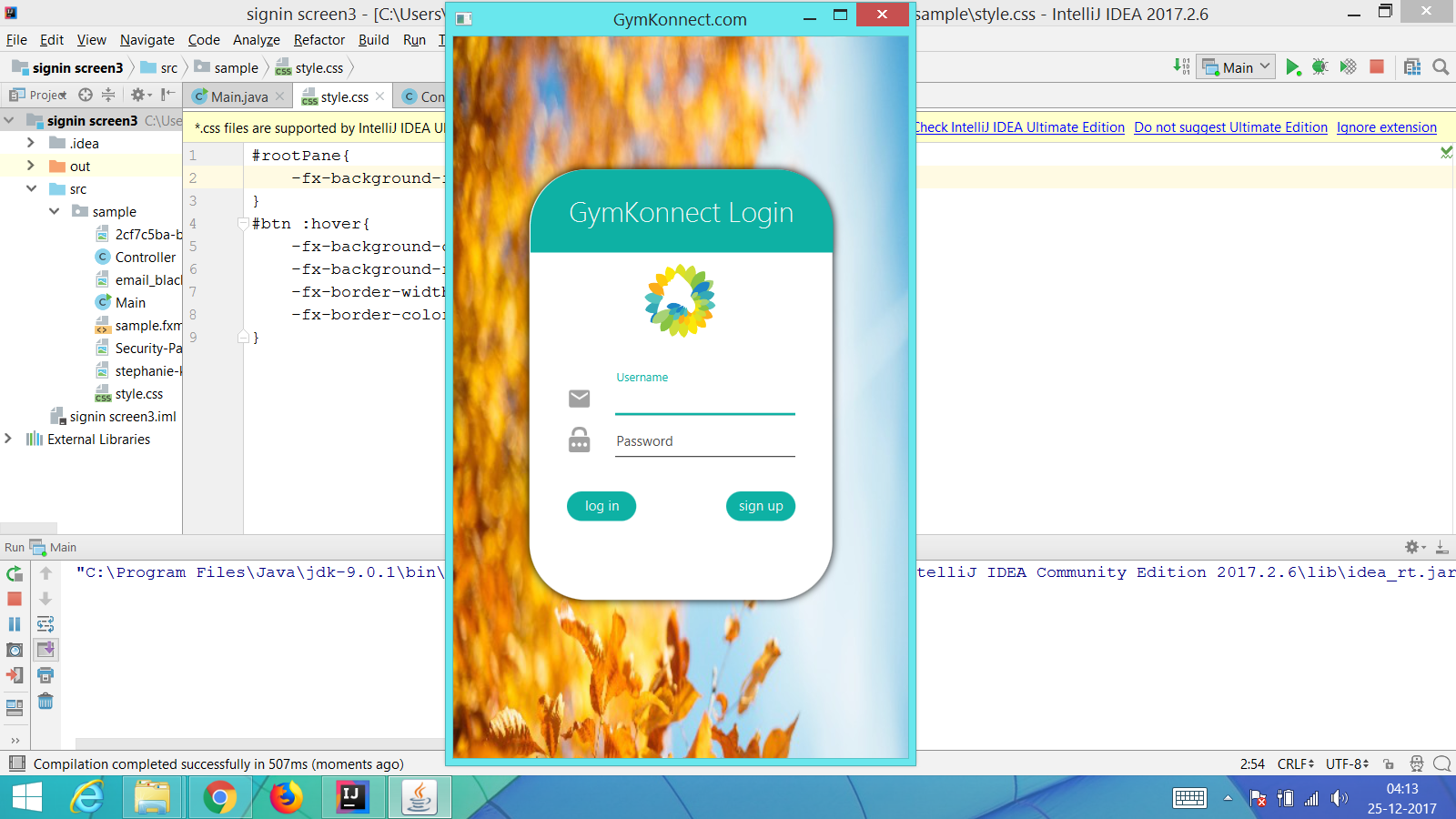The height and width of the screenshot is (819, 1456).
Task: Open Chrome from the taskbar
Action: (x=219, y=798)
